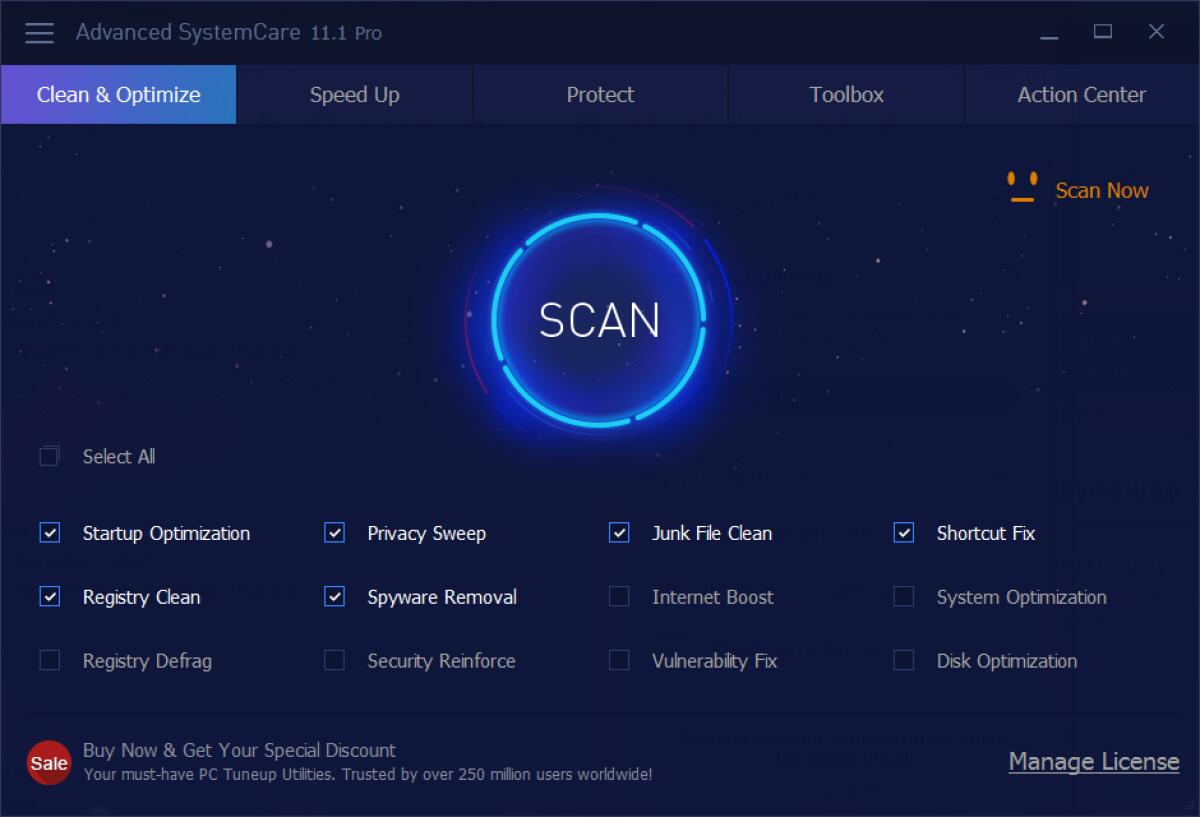This screenshot has height=817, width=1200.
Task: Enable Disk Optimization
Action: coord(903,661)
